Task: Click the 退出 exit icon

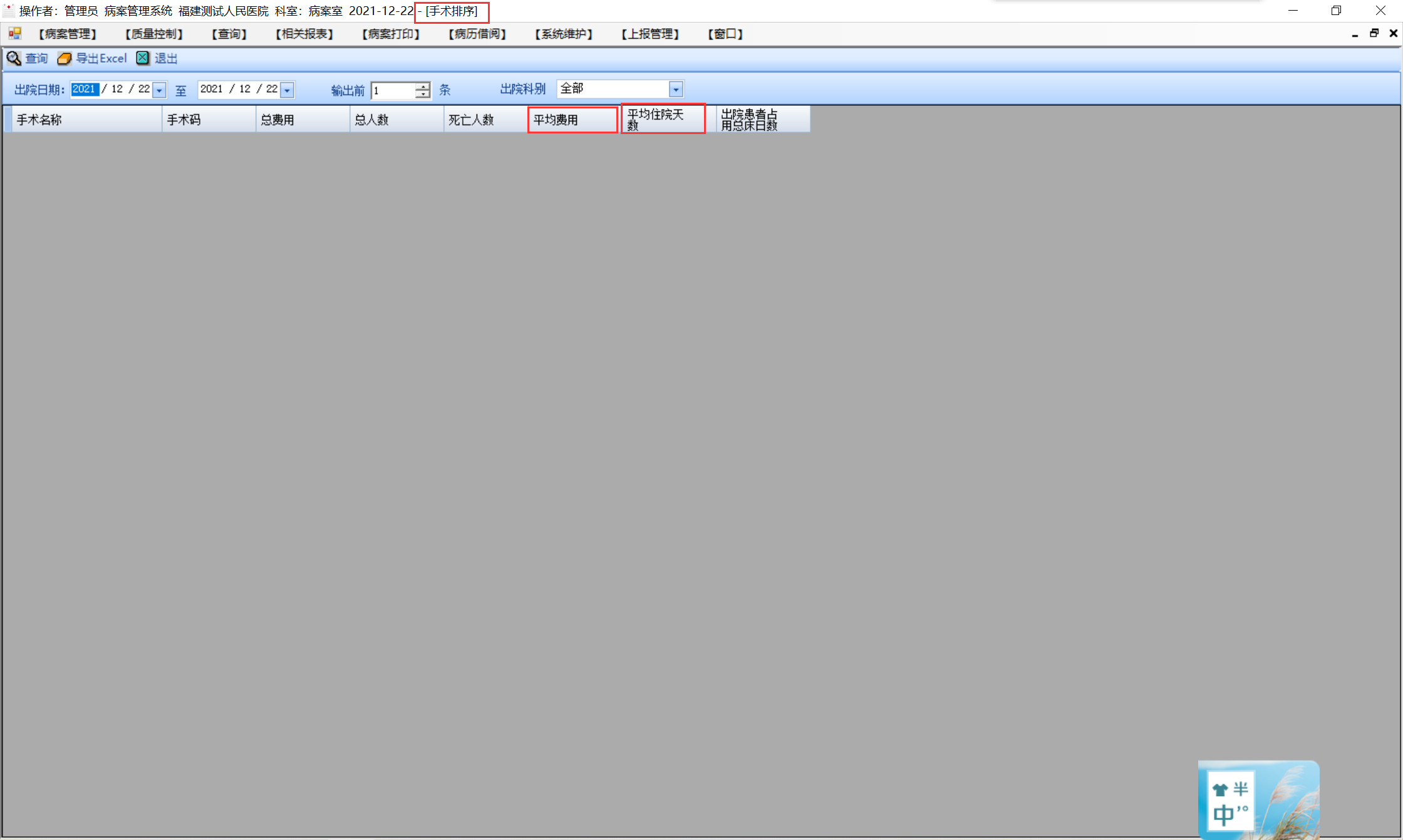Action: 143,58
